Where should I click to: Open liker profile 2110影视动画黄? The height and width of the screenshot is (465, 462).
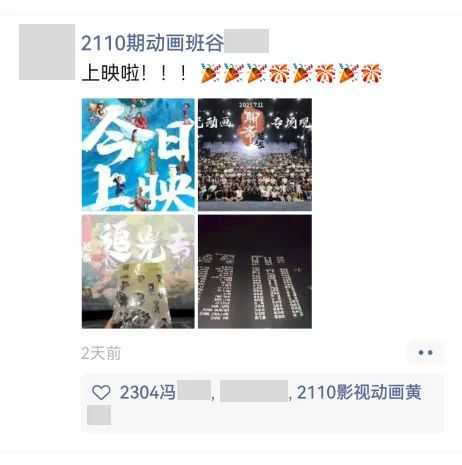pyautogui.click(x=359, y=392)
